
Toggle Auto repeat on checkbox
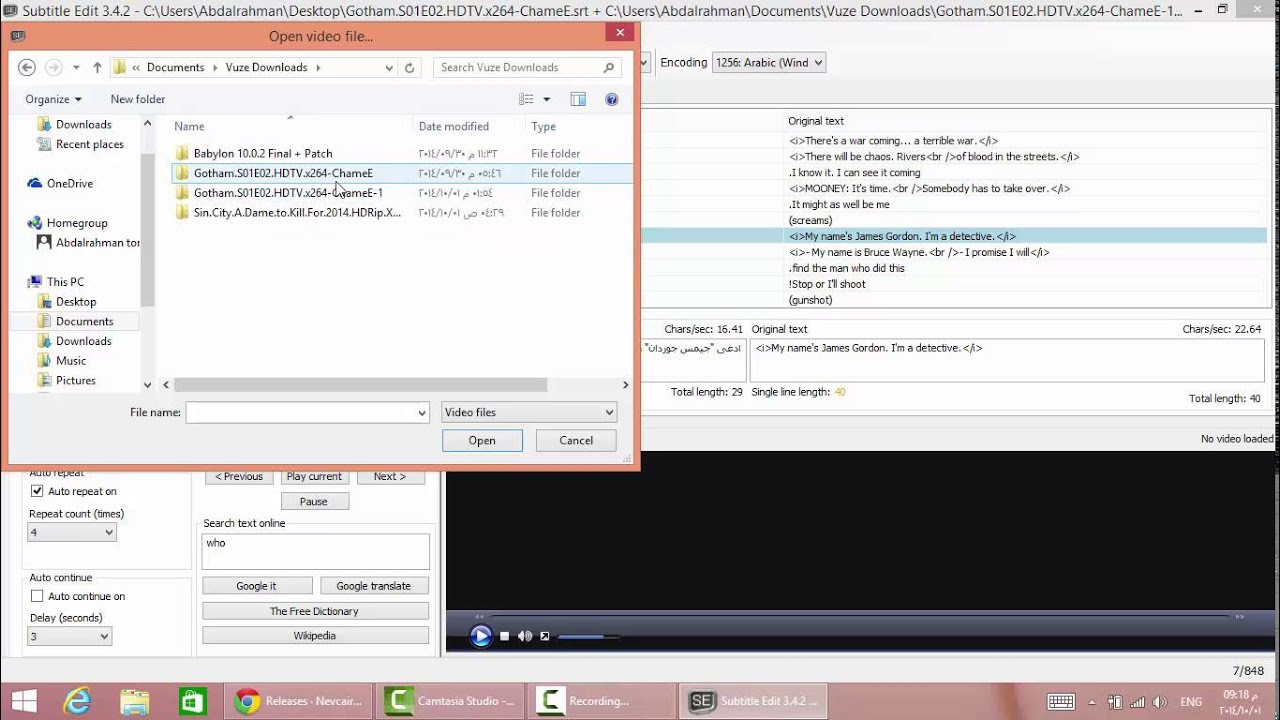[x=37, y=491]
